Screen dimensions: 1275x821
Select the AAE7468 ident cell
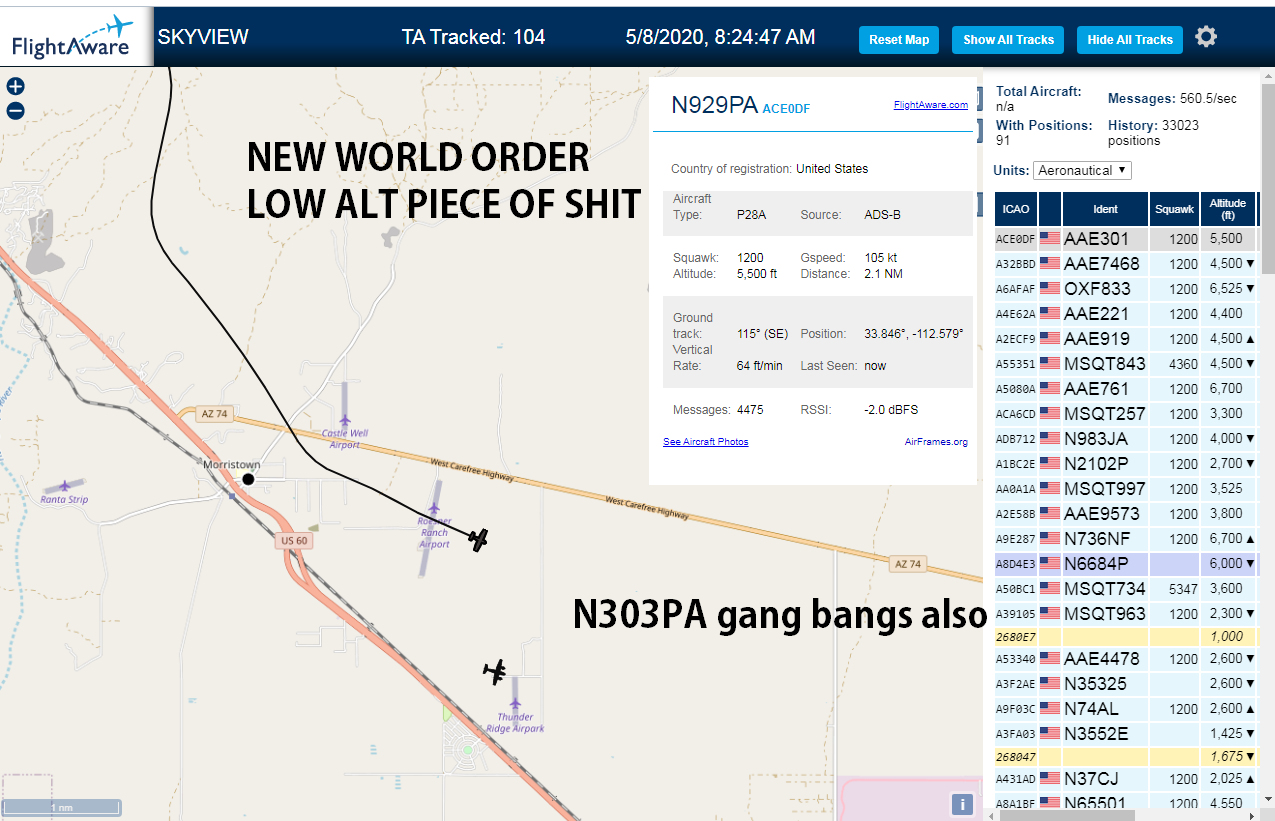pyautogui.click(x=1105, y=264)
